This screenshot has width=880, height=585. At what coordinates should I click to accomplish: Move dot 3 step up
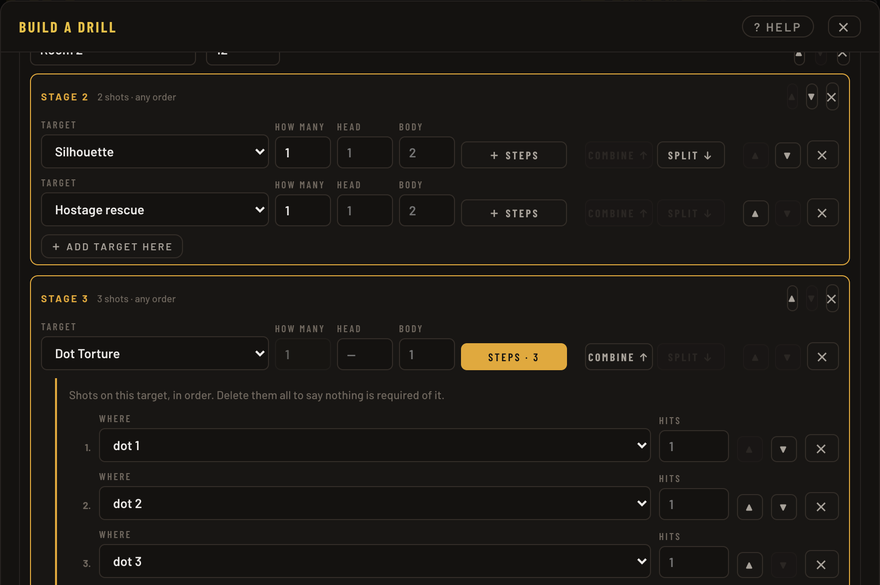tap(749, 564)
